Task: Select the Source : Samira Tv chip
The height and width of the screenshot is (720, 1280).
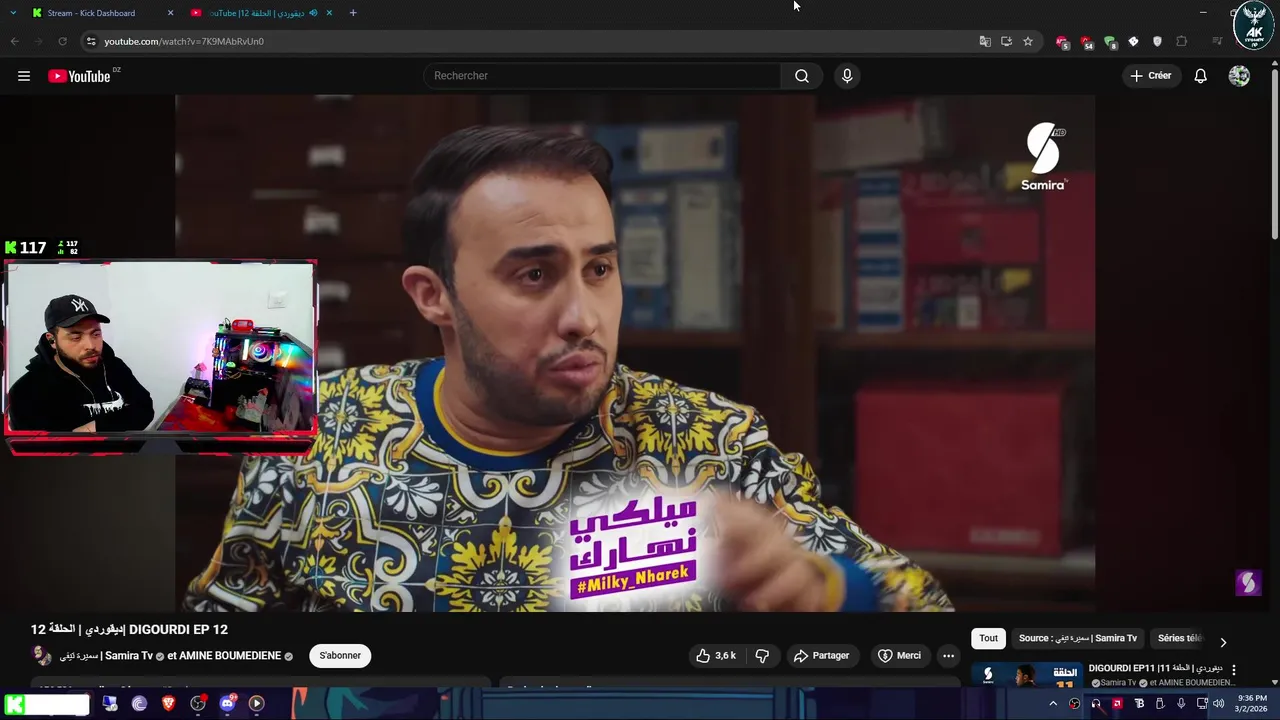Action: 1077,638
